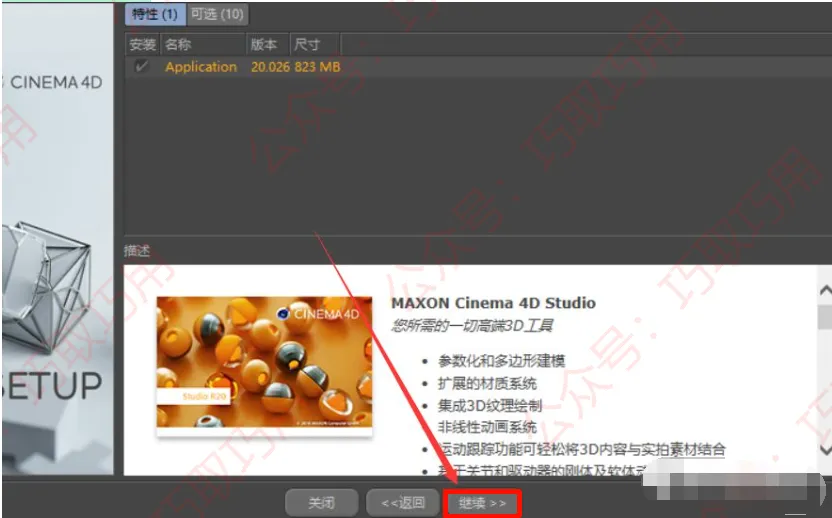The height and width of the screenshot is (518, 832).
Task: Click the Cinema 4D Studio R20 splash image
Action: pos(264,363)
